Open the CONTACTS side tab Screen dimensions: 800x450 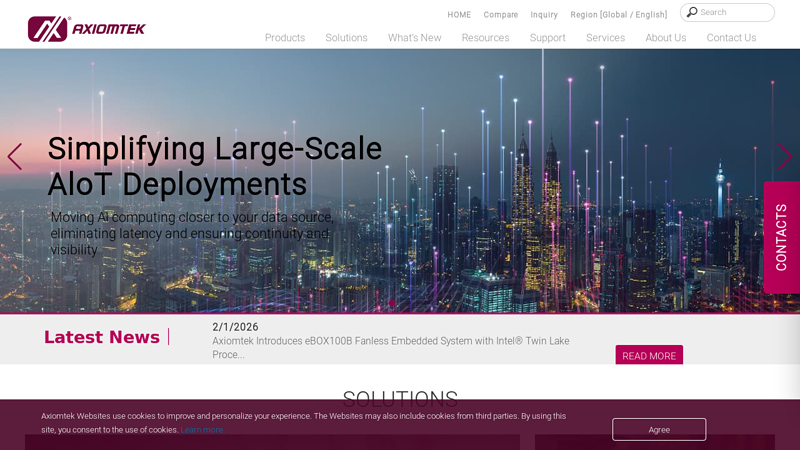[781, 237]
